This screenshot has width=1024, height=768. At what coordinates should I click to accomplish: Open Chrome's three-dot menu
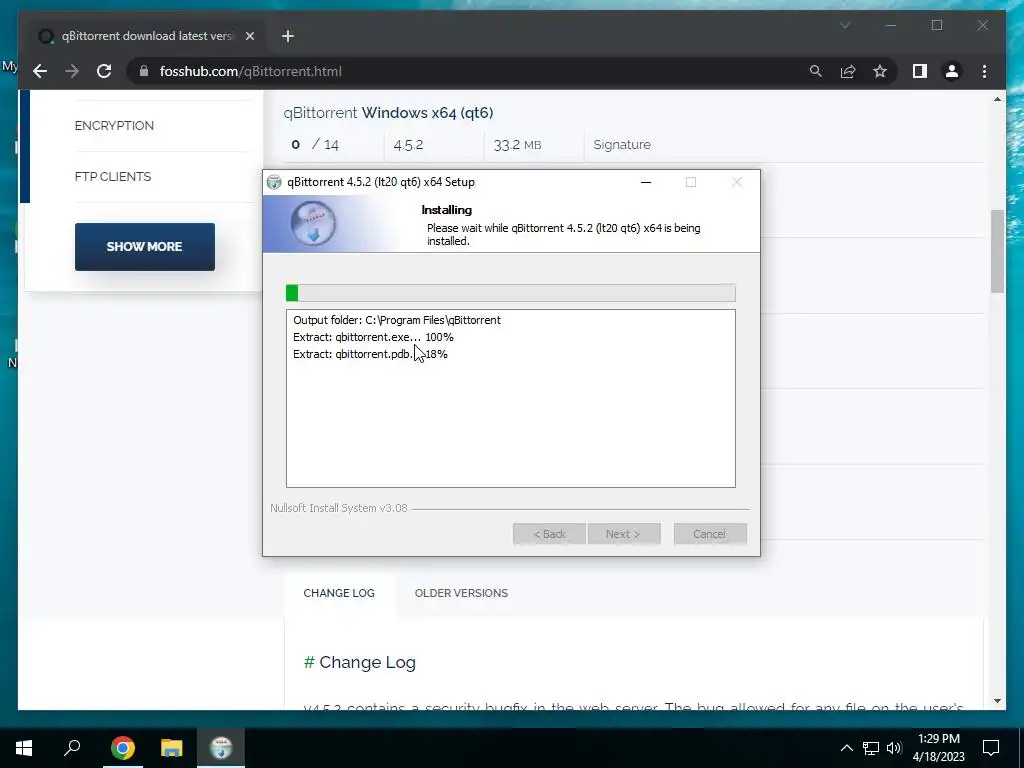pyautogui.click(x=984, y=71)
